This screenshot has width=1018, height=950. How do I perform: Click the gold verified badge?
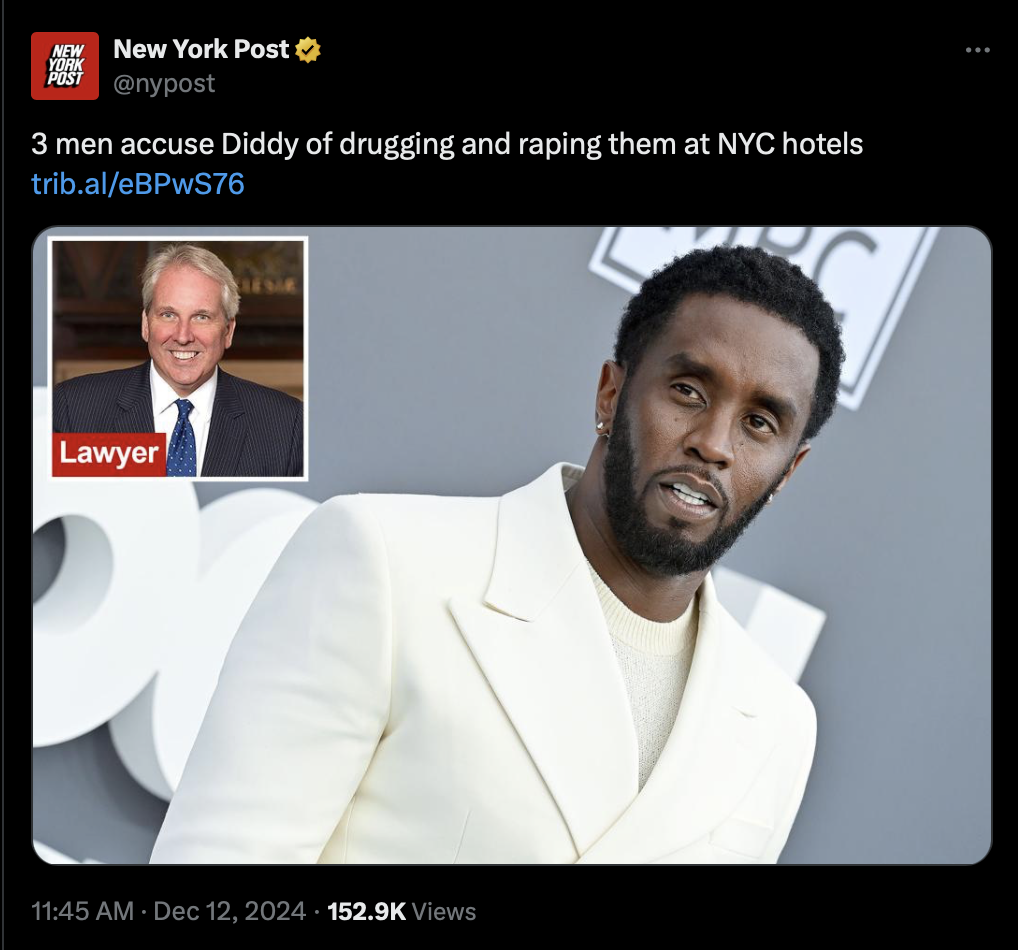click(308, 50)
